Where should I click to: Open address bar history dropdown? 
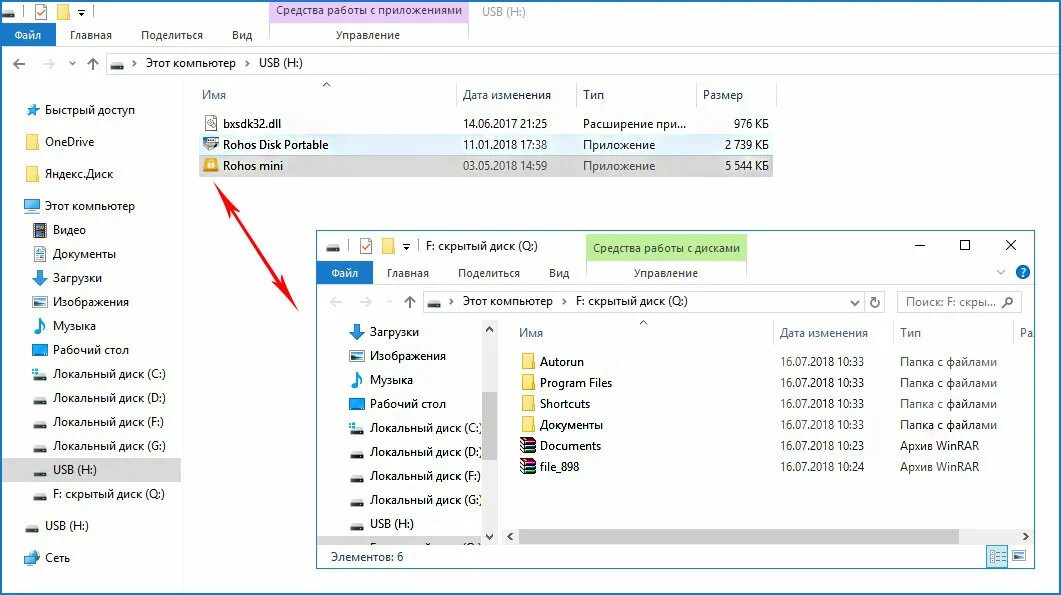tap(855, 303)
